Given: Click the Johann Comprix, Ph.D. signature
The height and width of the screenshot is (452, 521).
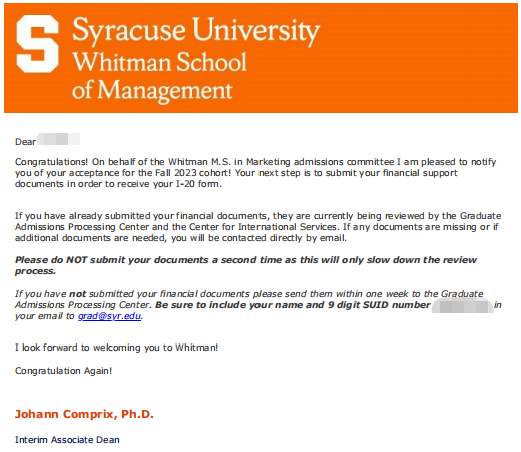Looking at the screenshot, I should click(x=84, y=414).
